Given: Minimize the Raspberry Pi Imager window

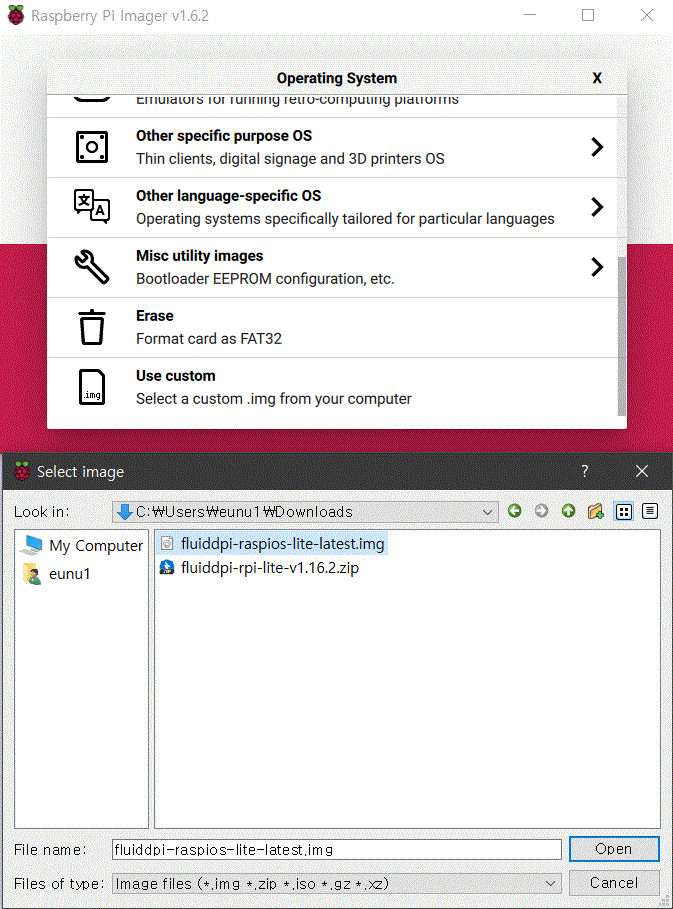Looking at the screenshot, I should pyautogui.click(x=530, y=15).
